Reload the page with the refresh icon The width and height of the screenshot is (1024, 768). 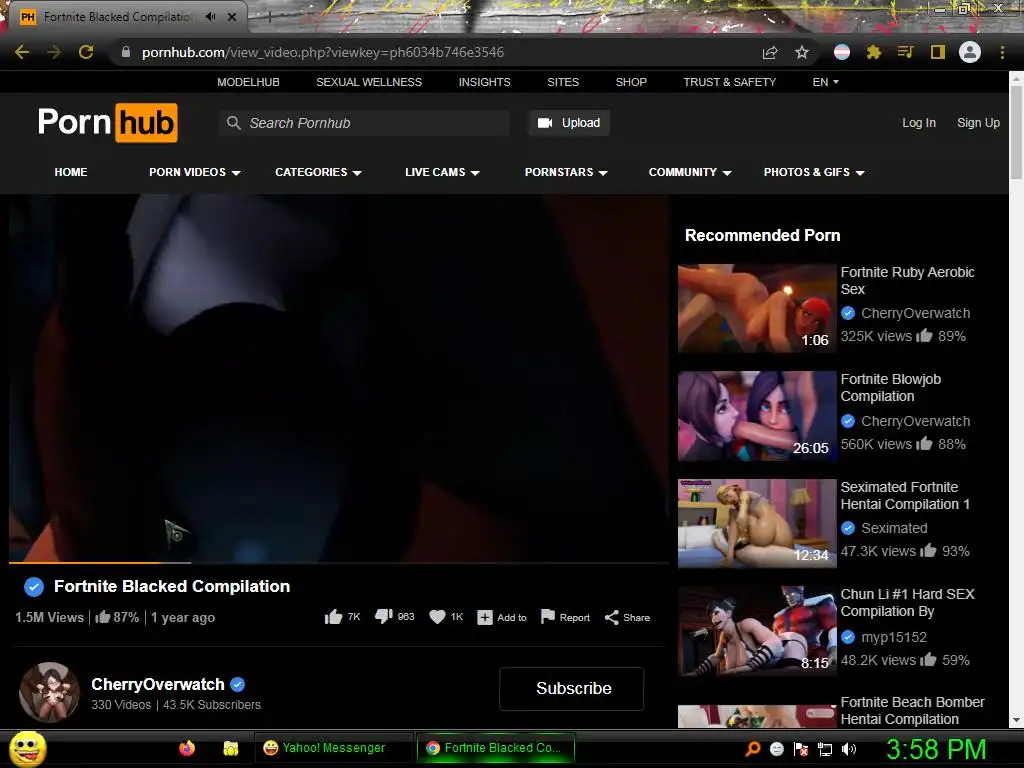86,52
